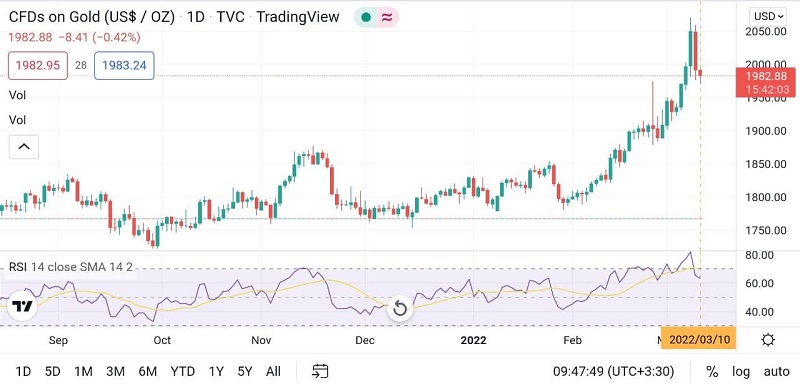Reset chart view with the circular arrow icon
This screenshot has width=800, height=389.
(401, 308)
